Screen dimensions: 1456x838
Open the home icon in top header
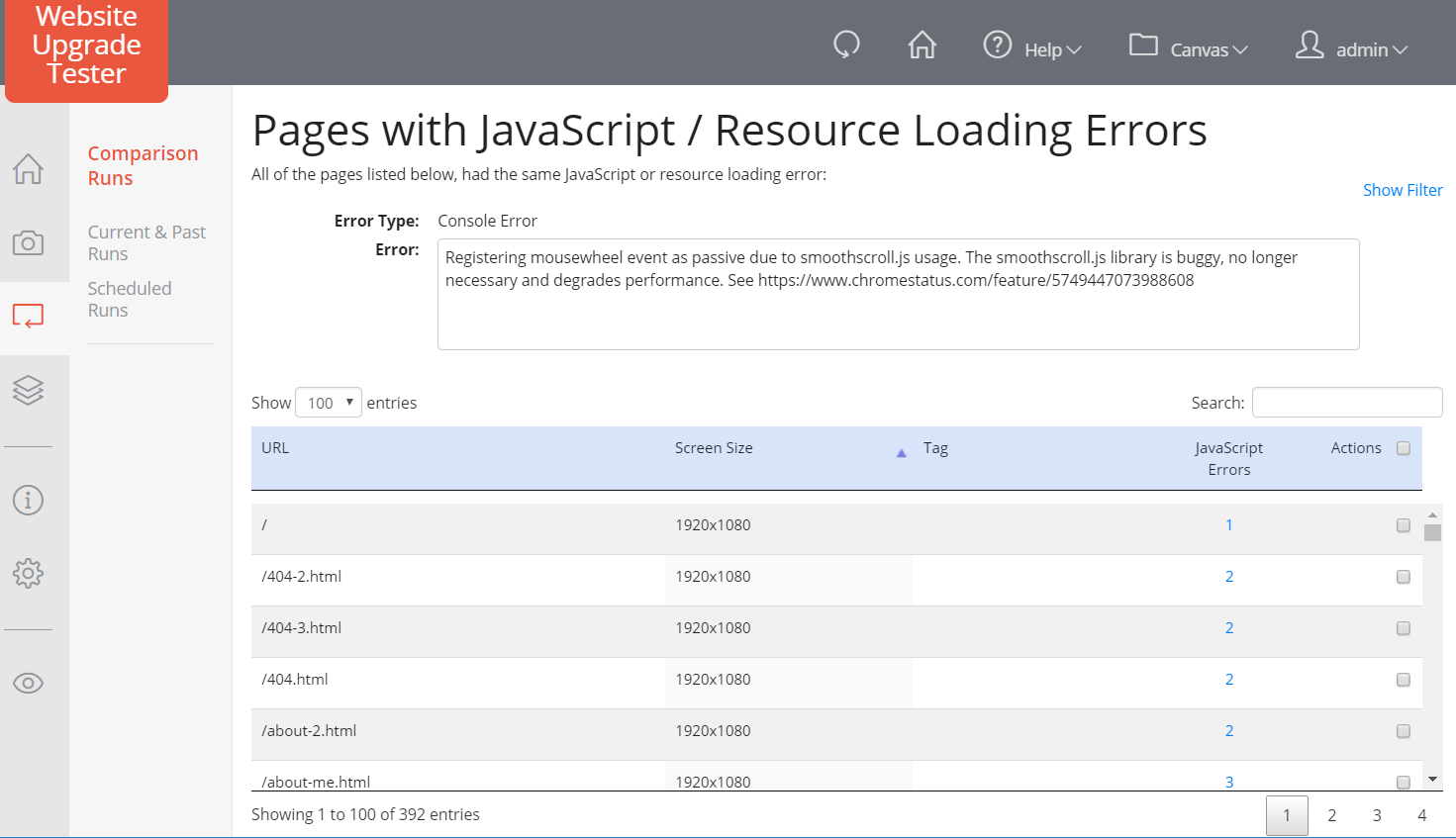922,45
